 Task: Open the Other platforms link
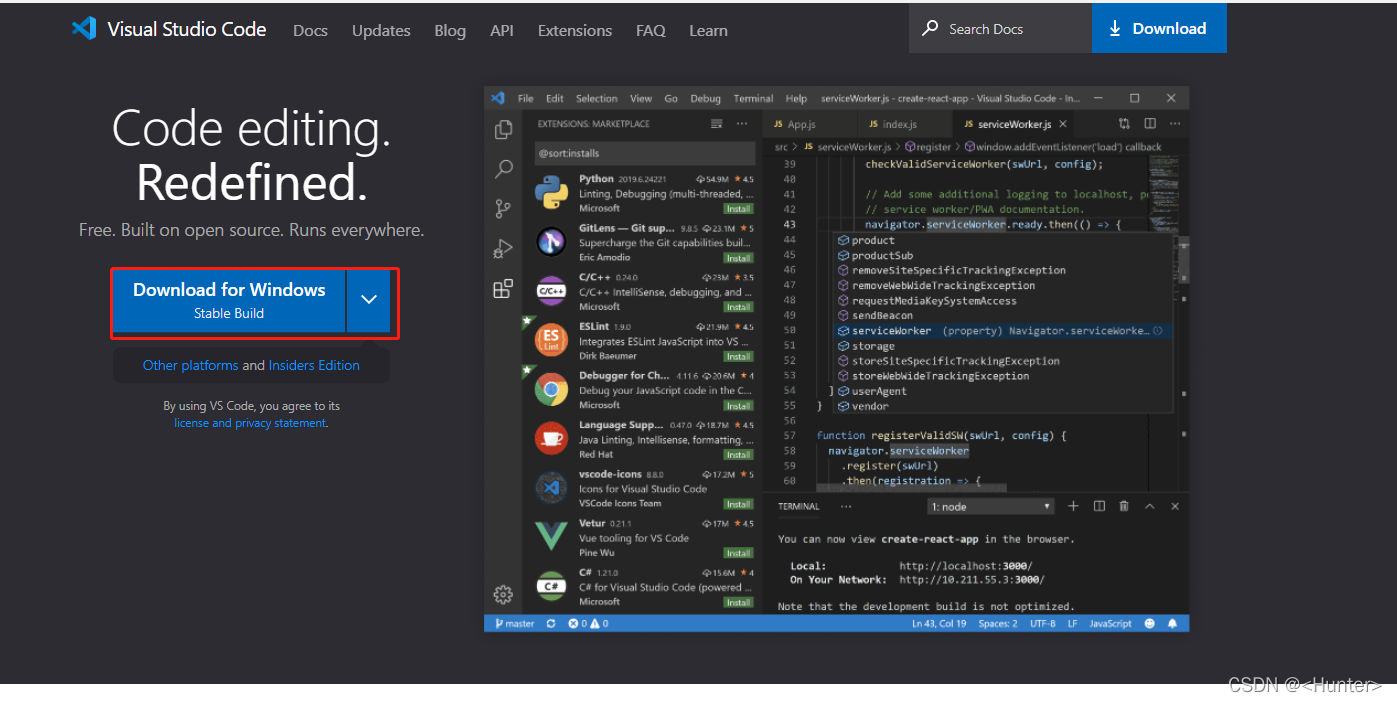pos(191,365)
